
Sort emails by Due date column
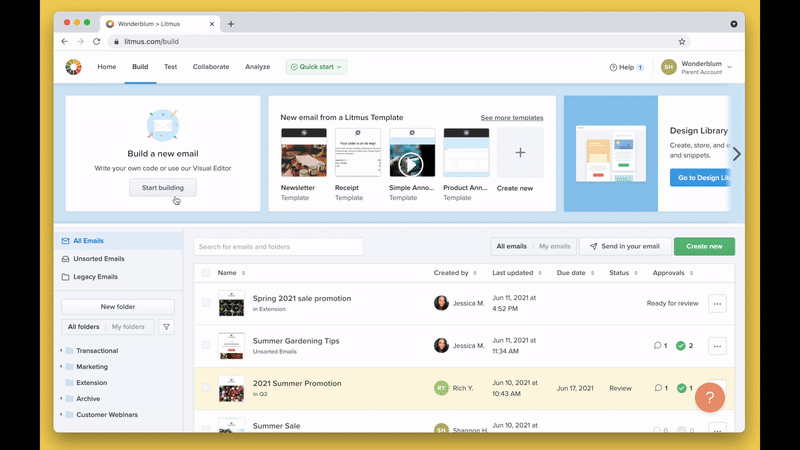575,273
